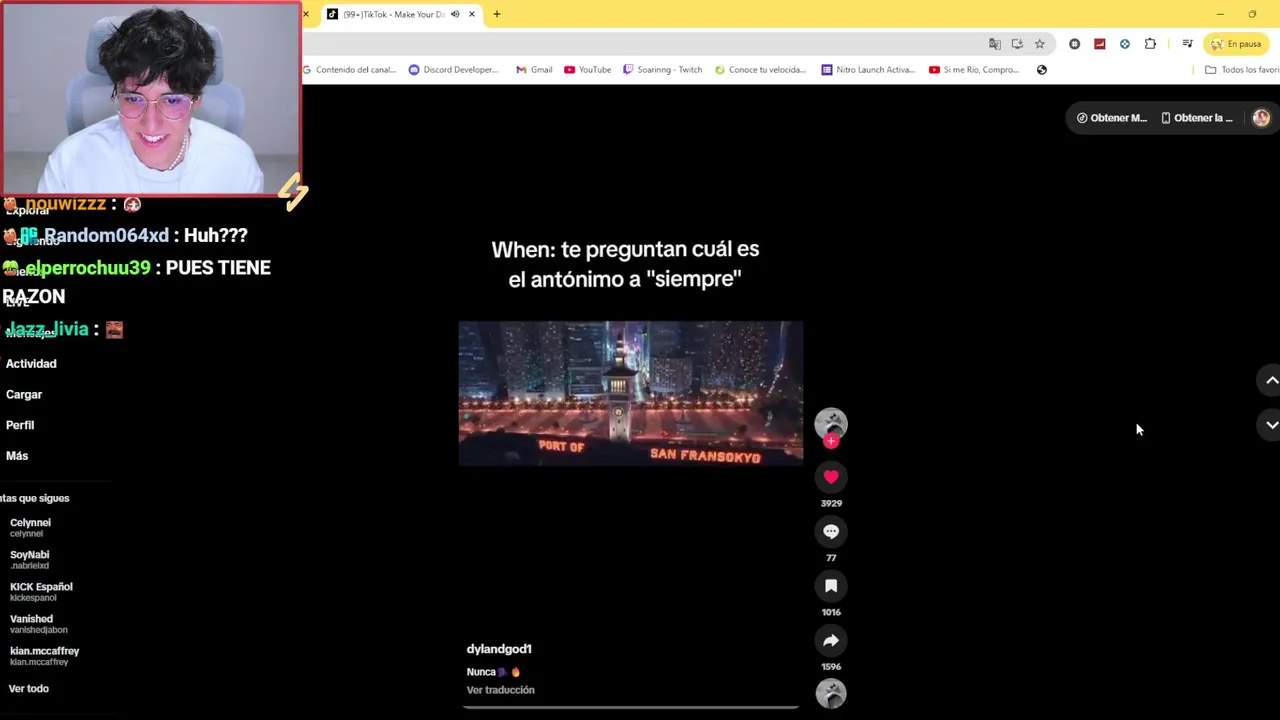Open the Conoce tu velocidad bookmark
This screenshot has height=720, width=1280.
click(760, 70)
